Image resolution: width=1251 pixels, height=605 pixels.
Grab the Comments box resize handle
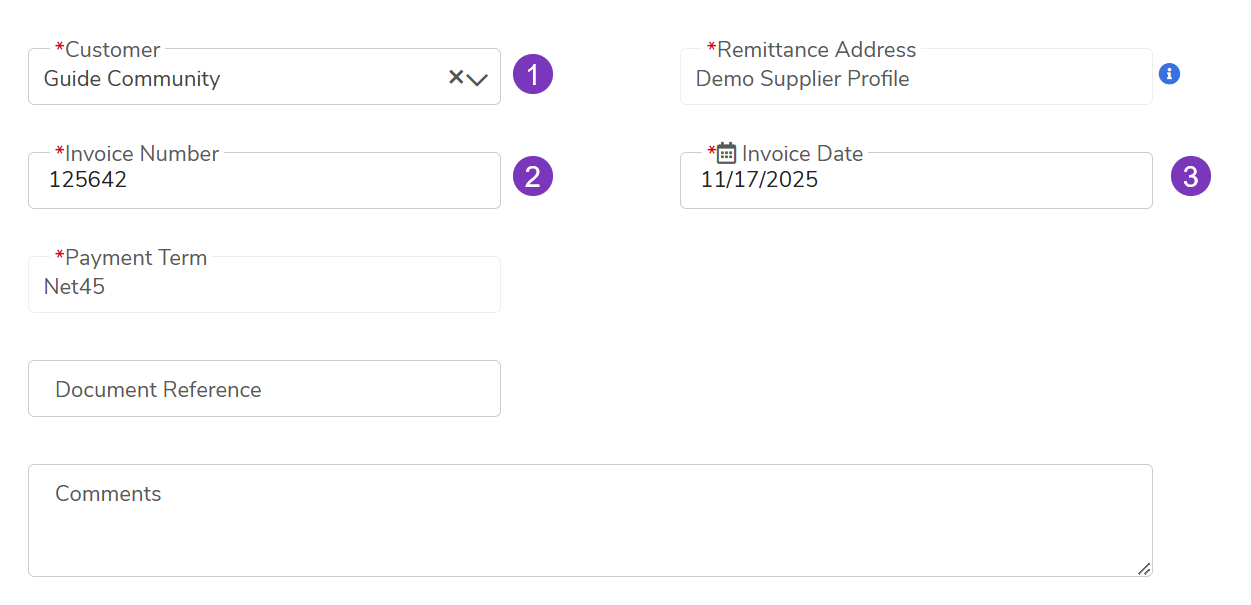[1143, 568]
